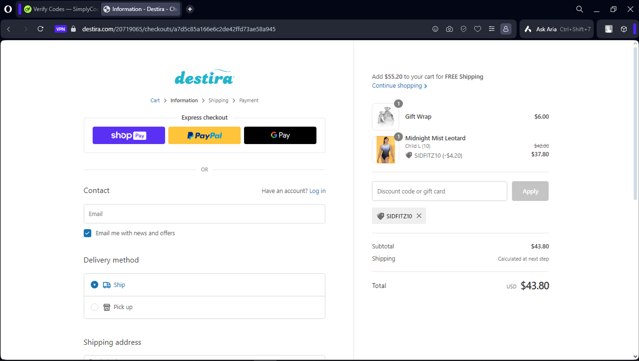The height and width of the screenshot is (361, 639).
Task: Click the Gift Wrap price $6.00
Action: (542, 117)
